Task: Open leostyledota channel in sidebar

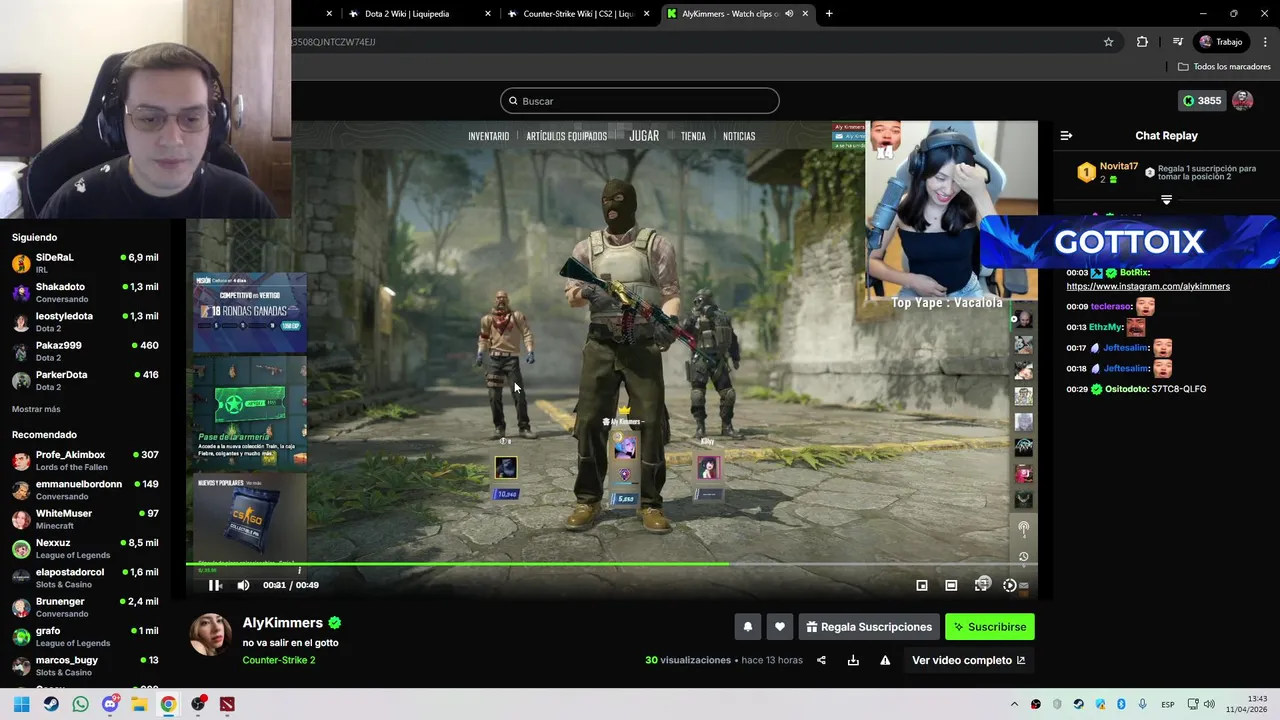Action: [x=85, y=322]
